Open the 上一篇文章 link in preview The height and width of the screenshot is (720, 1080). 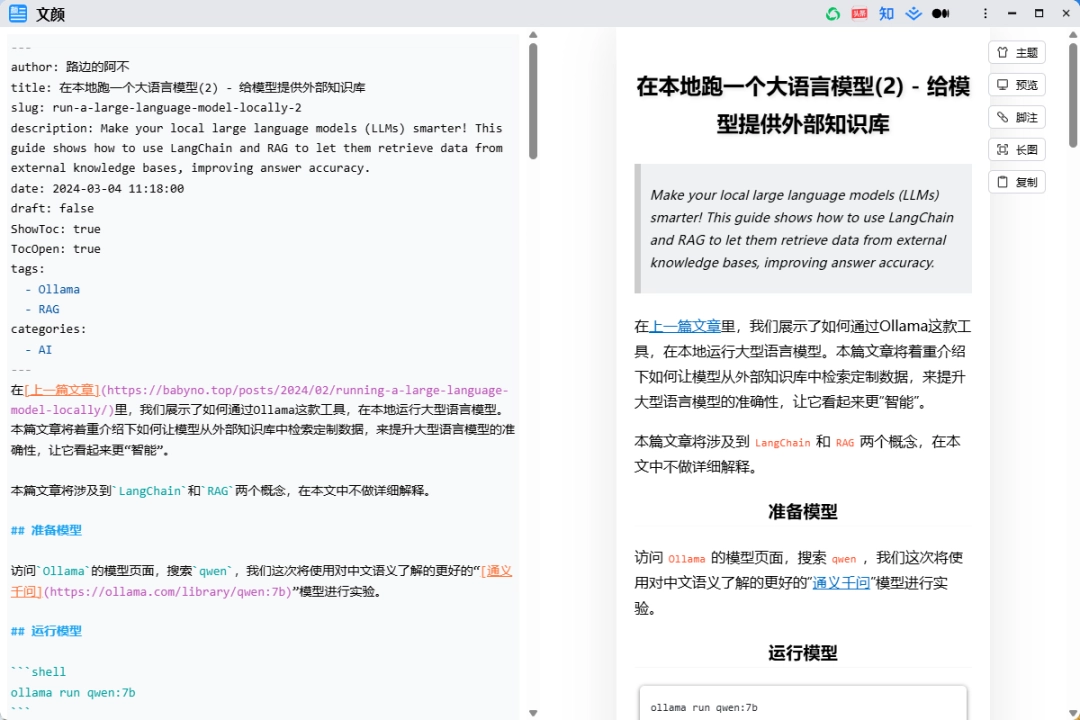click(x=685, y=325)
